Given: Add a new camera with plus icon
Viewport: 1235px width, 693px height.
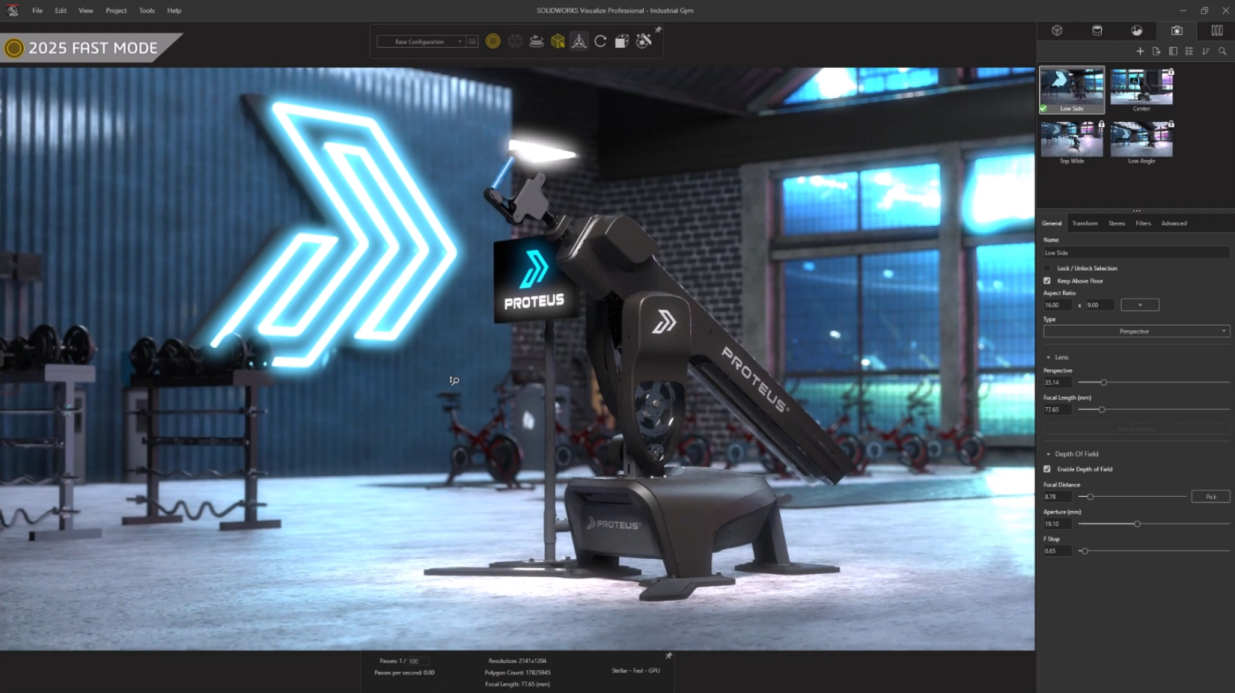Looking at the screenshot, I should point(1140,51).
